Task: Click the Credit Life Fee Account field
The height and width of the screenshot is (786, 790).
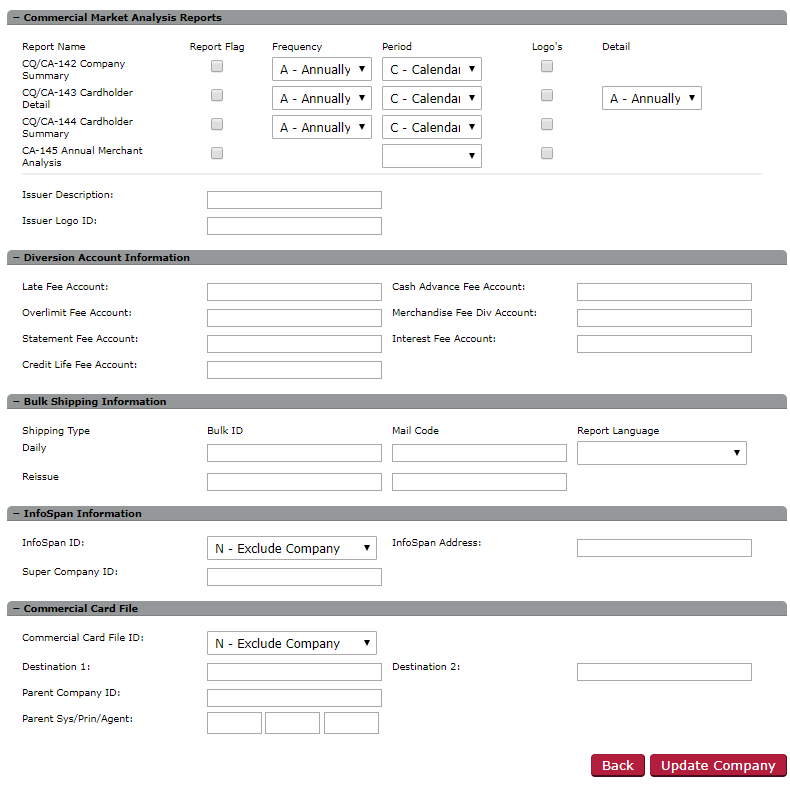Action: click(294, 370)
